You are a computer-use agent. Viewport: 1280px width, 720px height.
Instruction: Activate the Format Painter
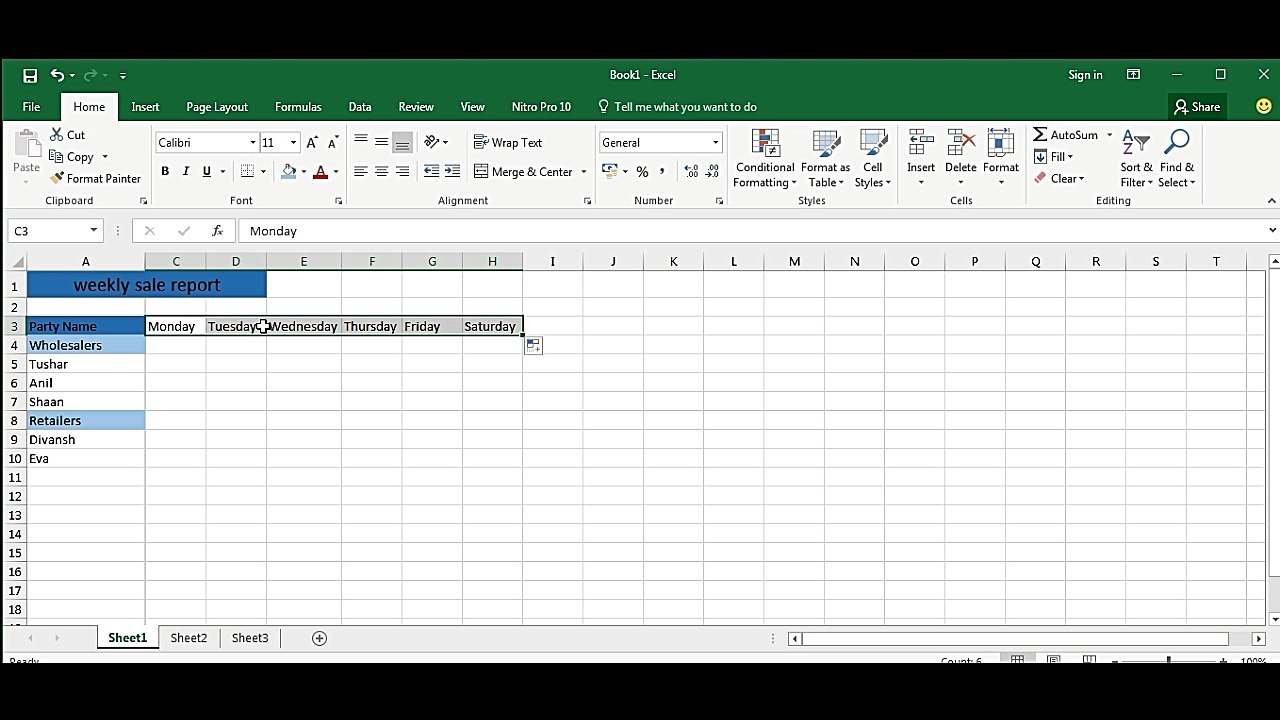(95, 179)
